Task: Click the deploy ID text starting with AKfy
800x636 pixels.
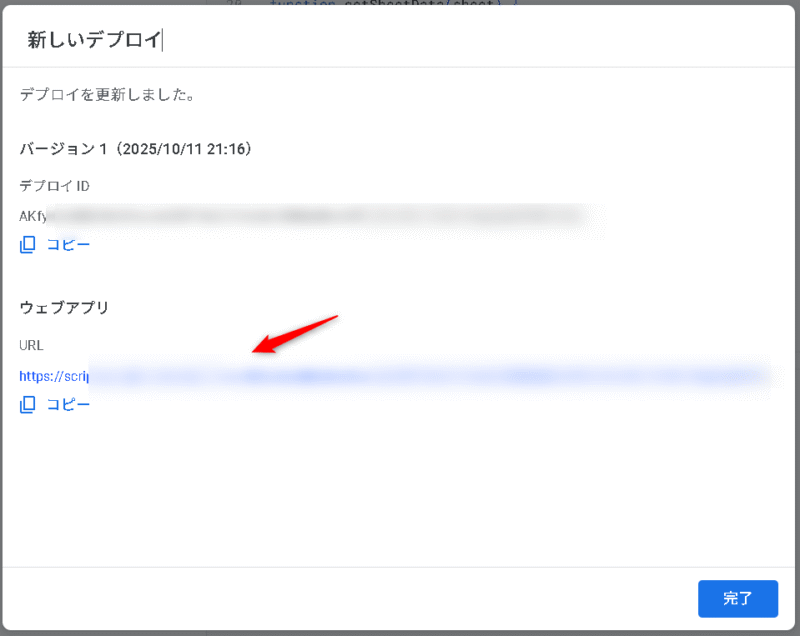Action: coord(33,215)
